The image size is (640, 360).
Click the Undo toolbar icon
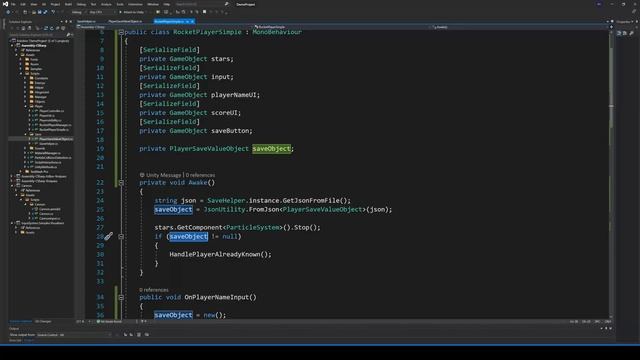coord(53,12)
